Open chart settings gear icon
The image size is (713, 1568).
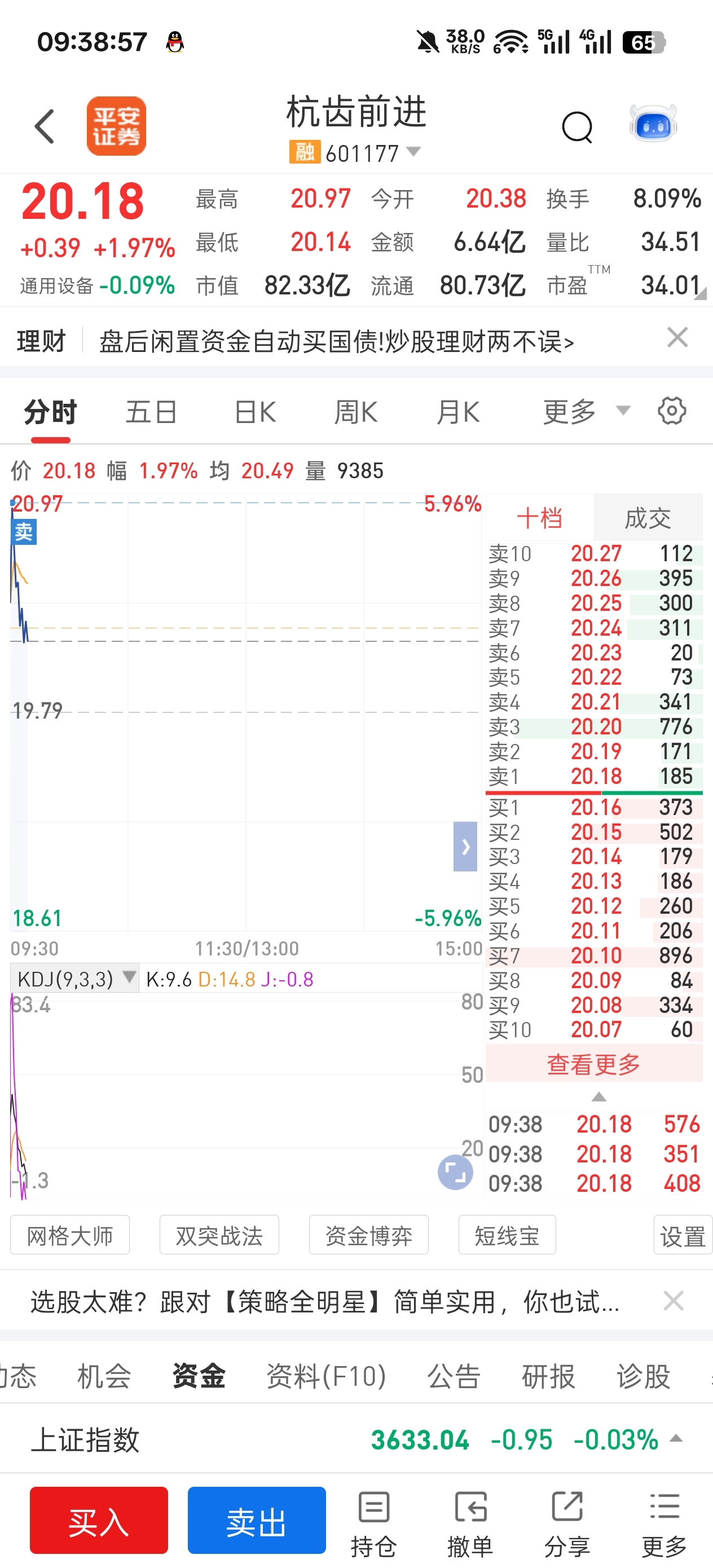(x=672, y=411)
